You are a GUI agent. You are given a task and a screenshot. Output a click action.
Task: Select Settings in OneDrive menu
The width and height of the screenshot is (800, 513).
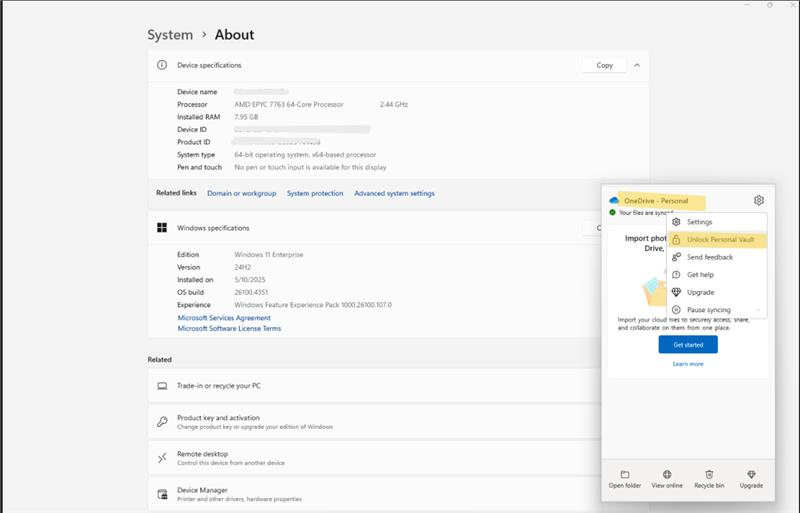[717, 222]
